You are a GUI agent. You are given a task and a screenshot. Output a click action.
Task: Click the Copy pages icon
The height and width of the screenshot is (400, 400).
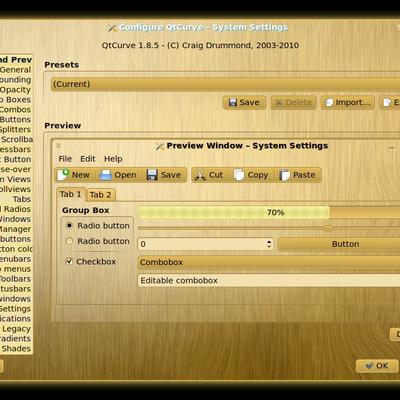239,175
